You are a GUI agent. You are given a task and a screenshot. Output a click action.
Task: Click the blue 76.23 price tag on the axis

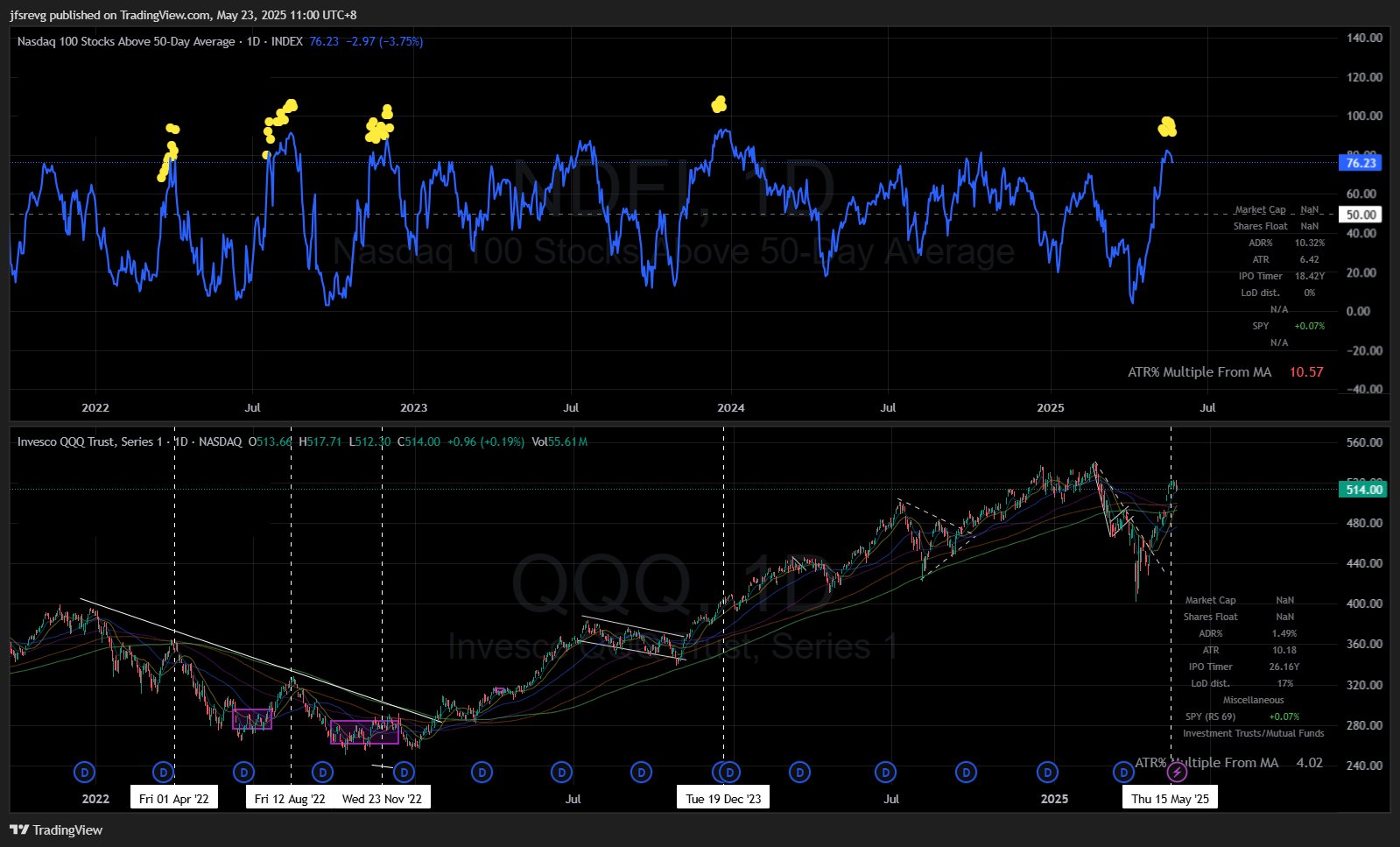coord(1361,163)
